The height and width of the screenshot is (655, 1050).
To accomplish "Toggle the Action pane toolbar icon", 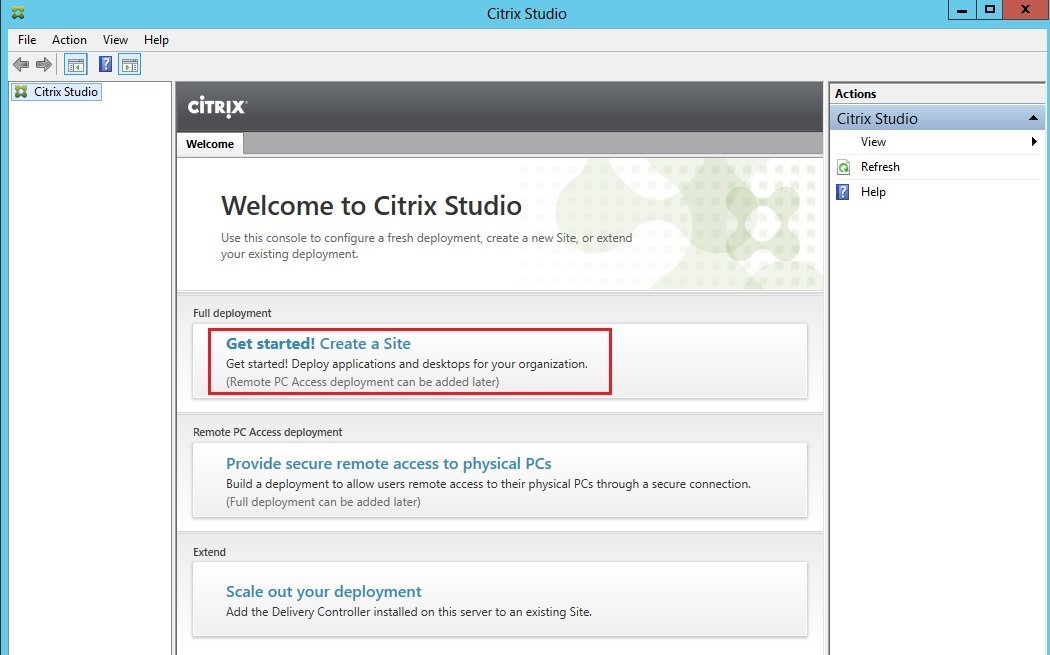I will pyautogui.click(x=129, y=65).
